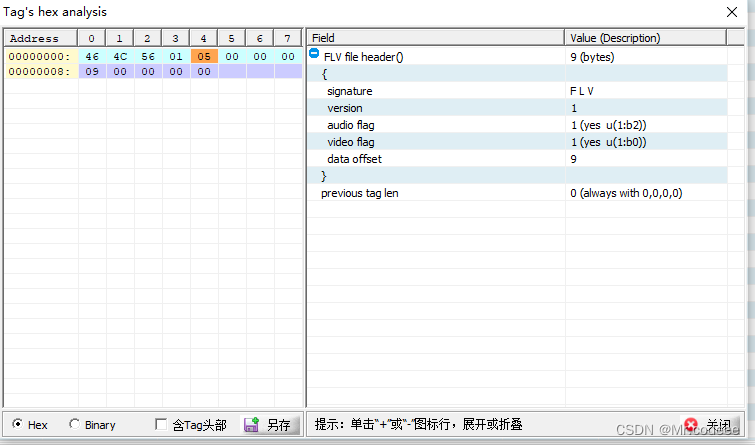
Task: Select the highlighted hex byte 05
Action: tap(204, 56)
